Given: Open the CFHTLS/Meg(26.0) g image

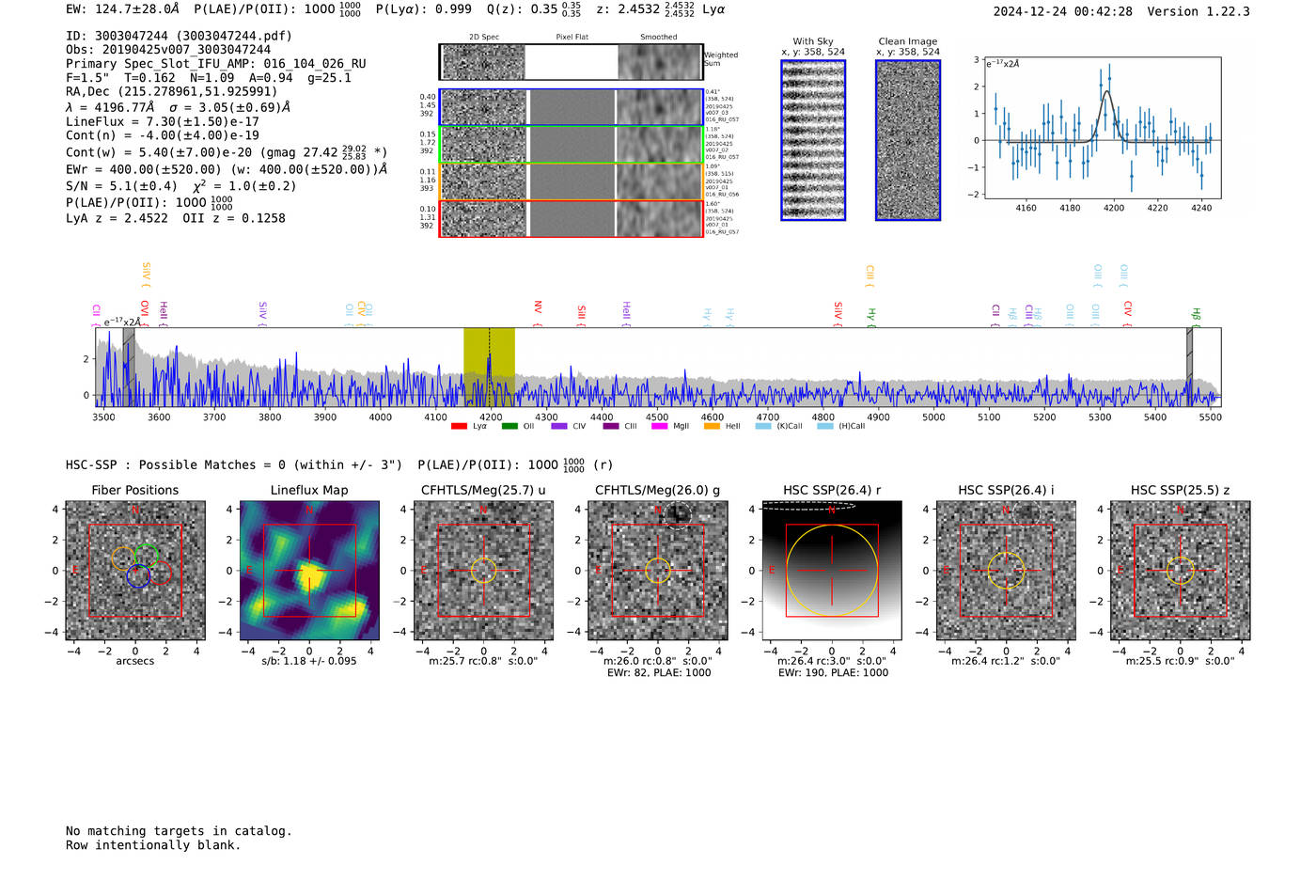Looking at the screenshot, I should (658, 571).
